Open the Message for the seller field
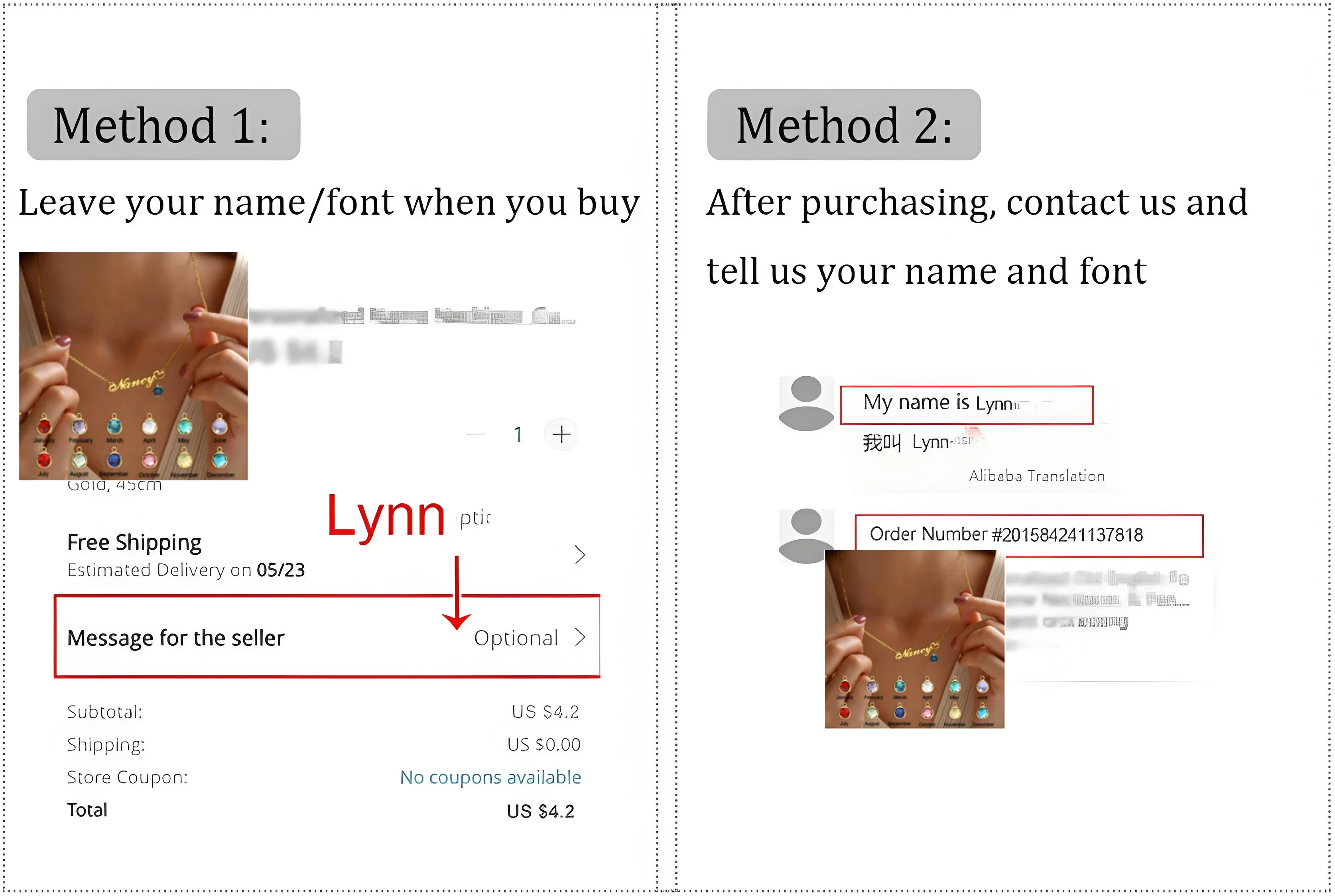This screenshot has width=1335, height=896. click(327, 637)
